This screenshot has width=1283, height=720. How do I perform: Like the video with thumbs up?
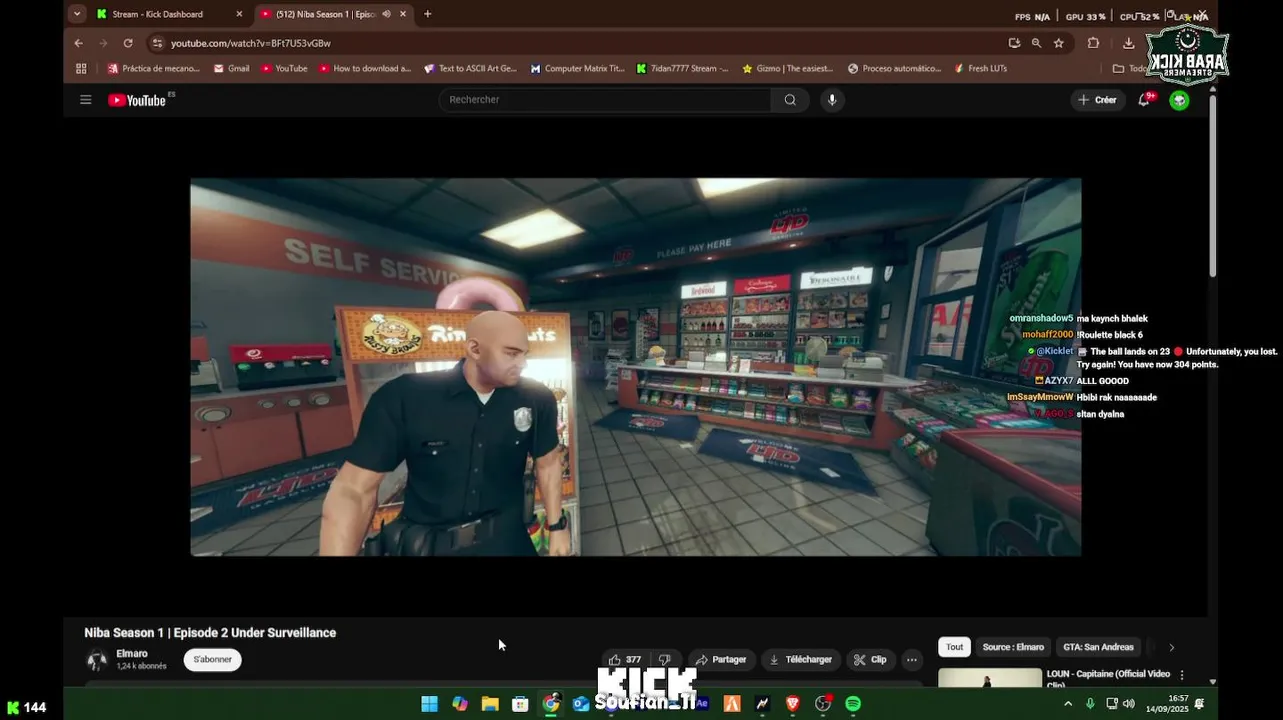[625, 660]
